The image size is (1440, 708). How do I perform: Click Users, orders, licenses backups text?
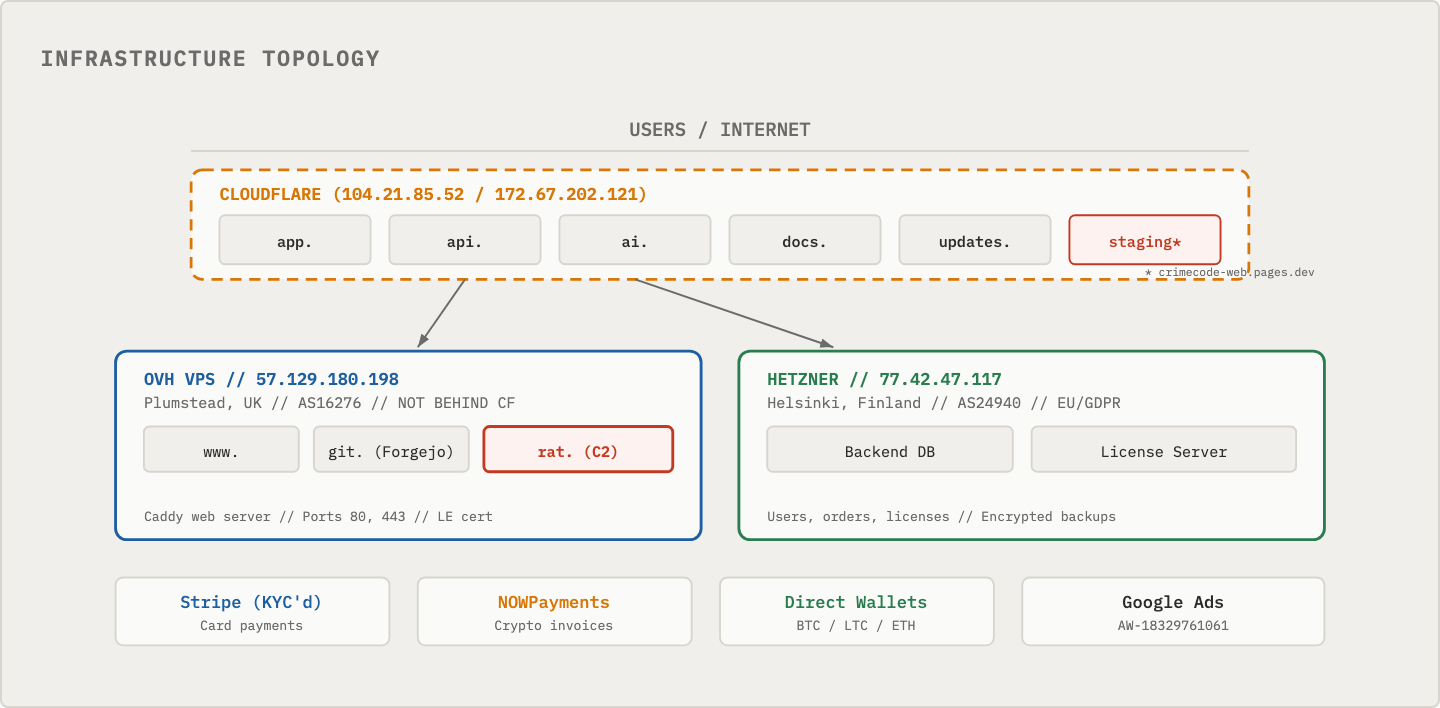click(941, 517)
